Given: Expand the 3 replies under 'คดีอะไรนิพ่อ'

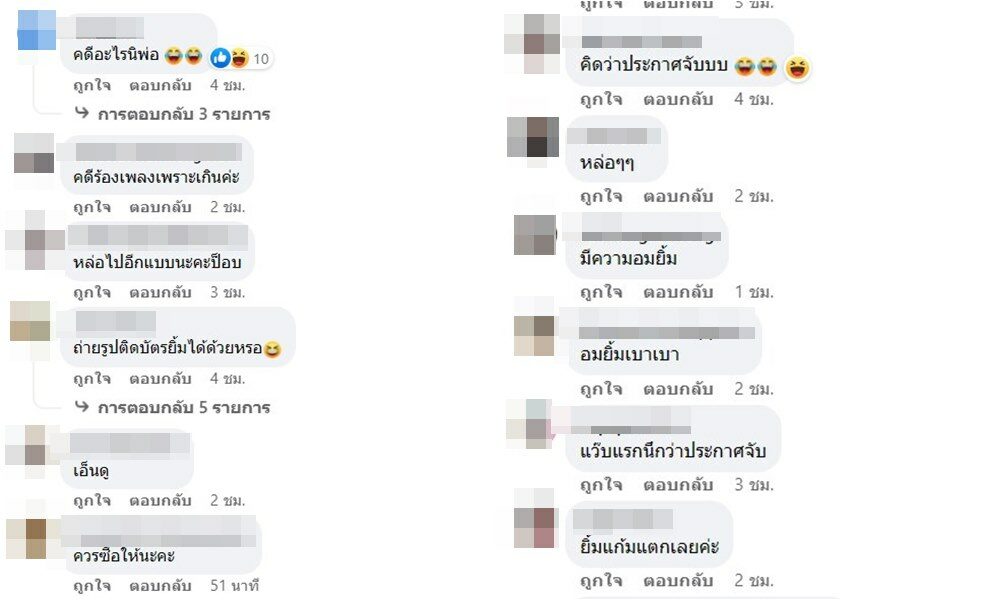Looking at the screenshot, I should tap(184, 114).
